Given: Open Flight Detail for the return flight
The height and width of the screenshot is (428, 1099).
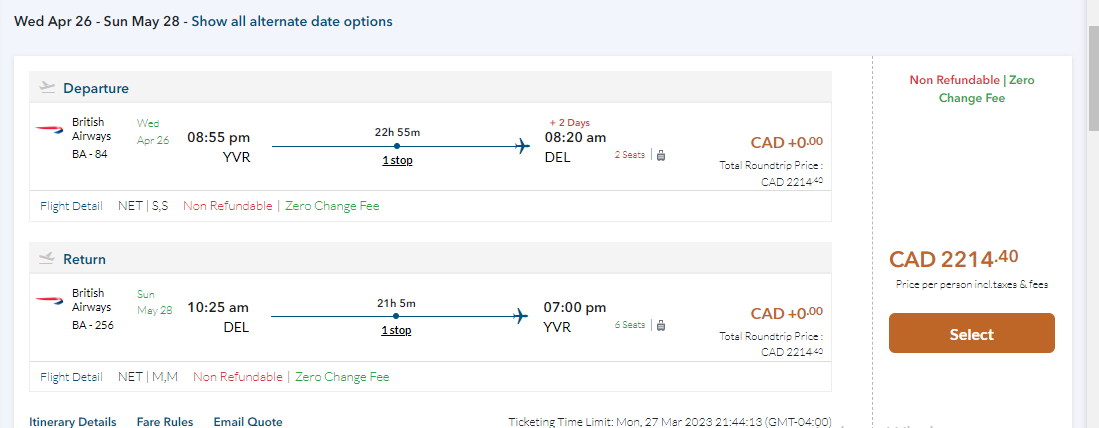Looking at the screenshot, I should 71,377.
